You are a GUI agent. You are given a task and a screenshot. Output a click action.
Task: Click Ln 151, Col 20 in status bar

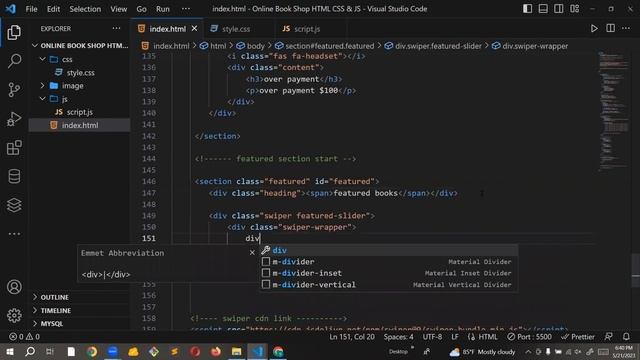[x=352, y=337]
